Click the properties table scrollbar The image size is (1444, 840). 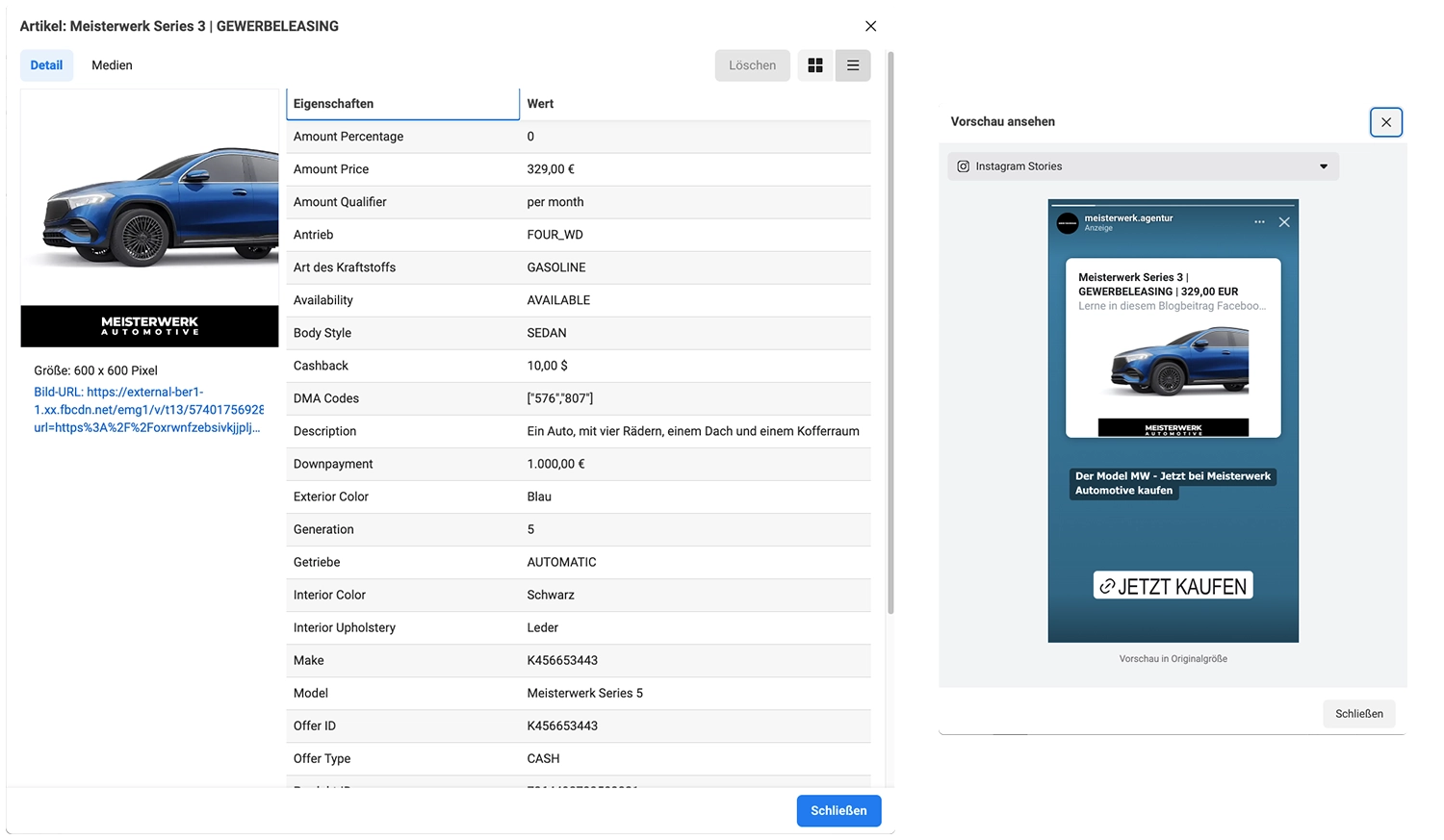(890, 332)
